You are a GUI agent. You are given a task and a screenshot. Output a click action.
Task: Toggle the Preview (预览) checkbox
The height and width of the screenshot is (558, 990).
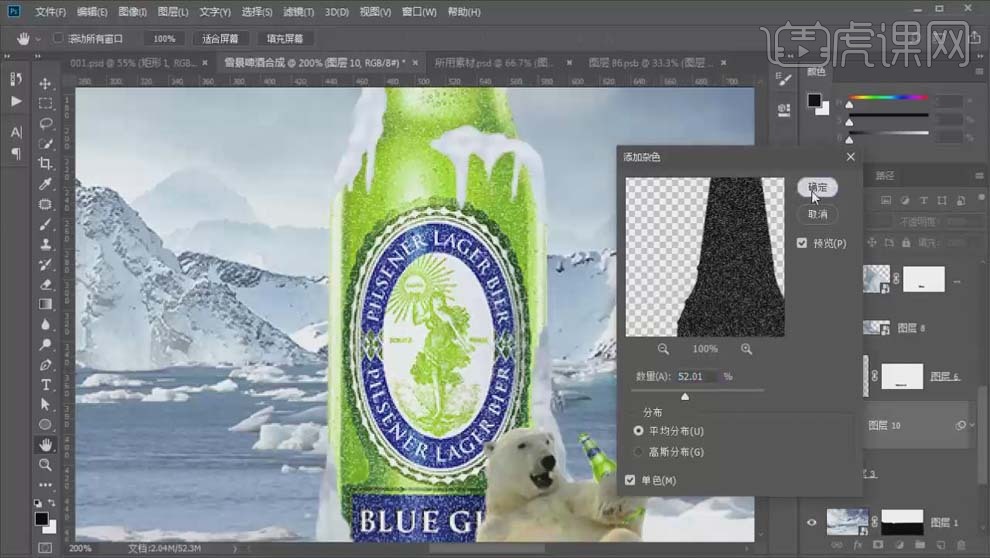(802, 243)
